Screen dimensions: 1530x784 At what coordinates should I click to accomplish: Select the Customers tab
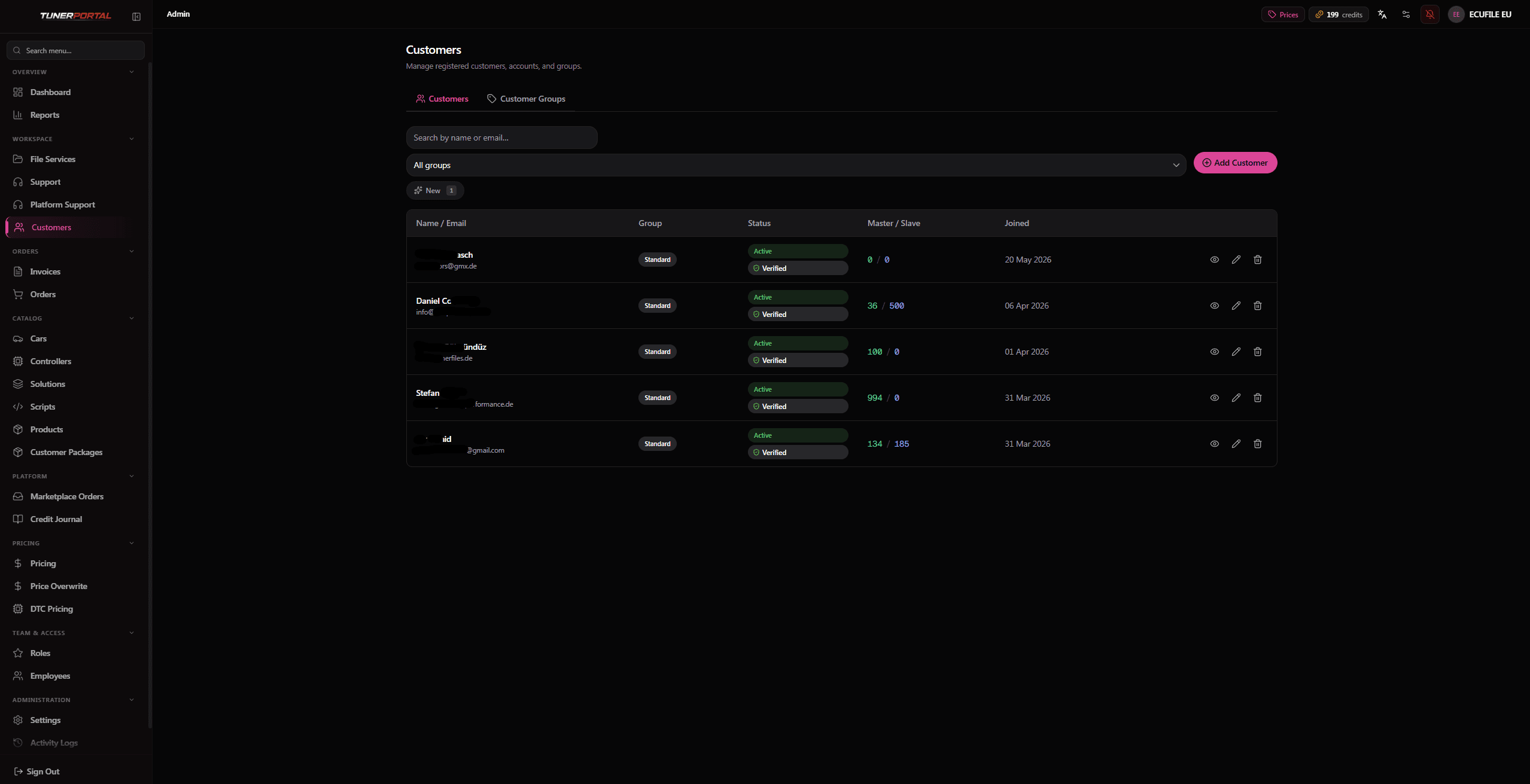(442, 99)
